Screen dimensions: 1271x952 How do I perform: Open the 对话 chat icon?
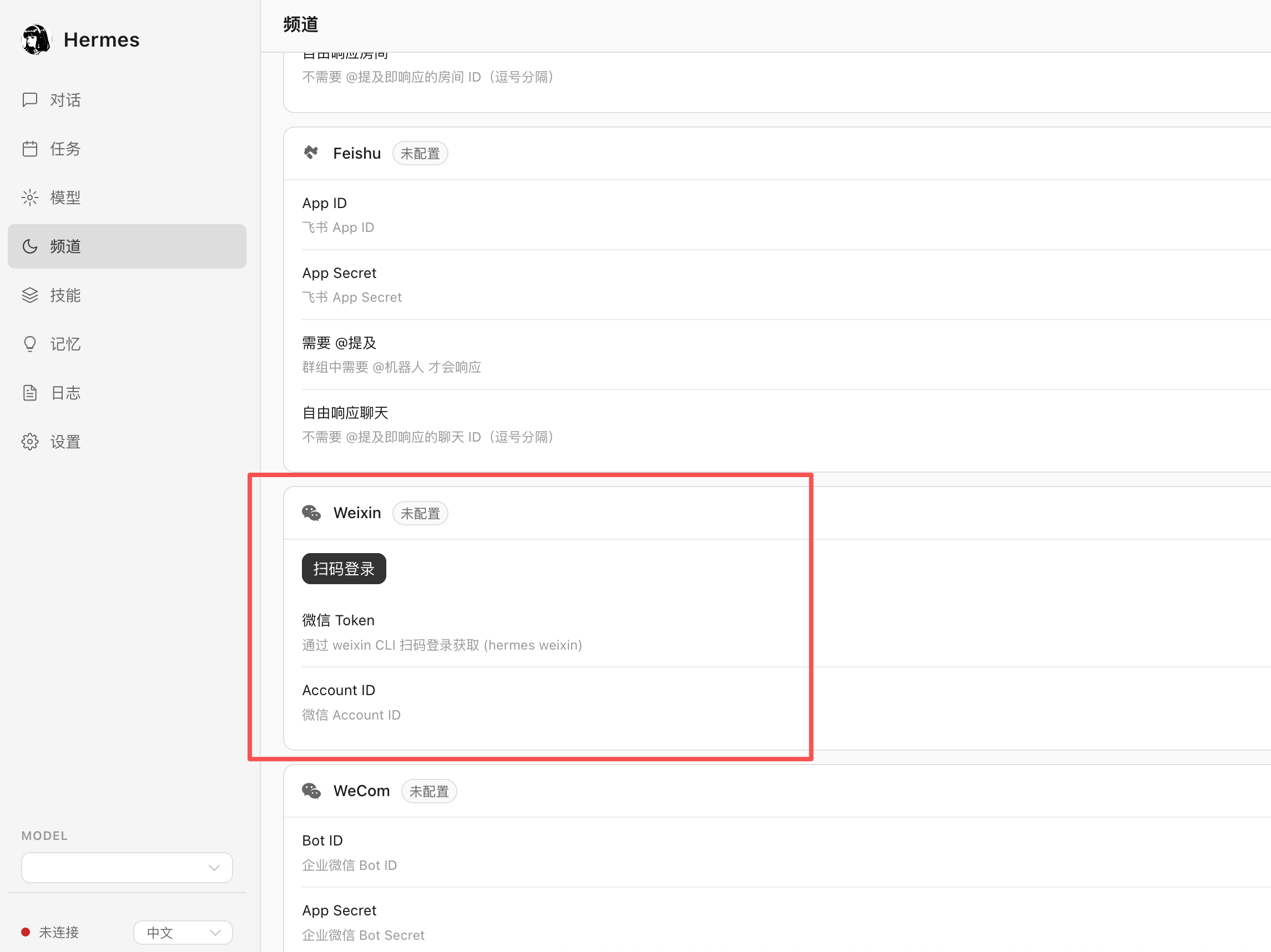30,100
